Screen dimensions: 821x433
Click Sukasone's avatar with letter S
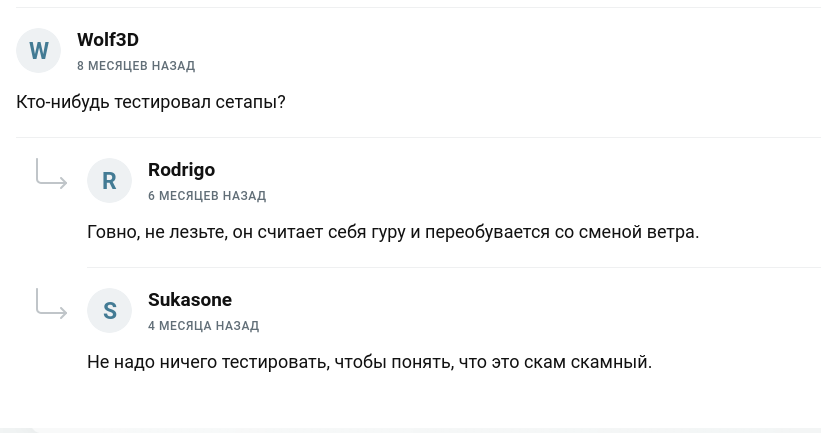click(110, 310)
